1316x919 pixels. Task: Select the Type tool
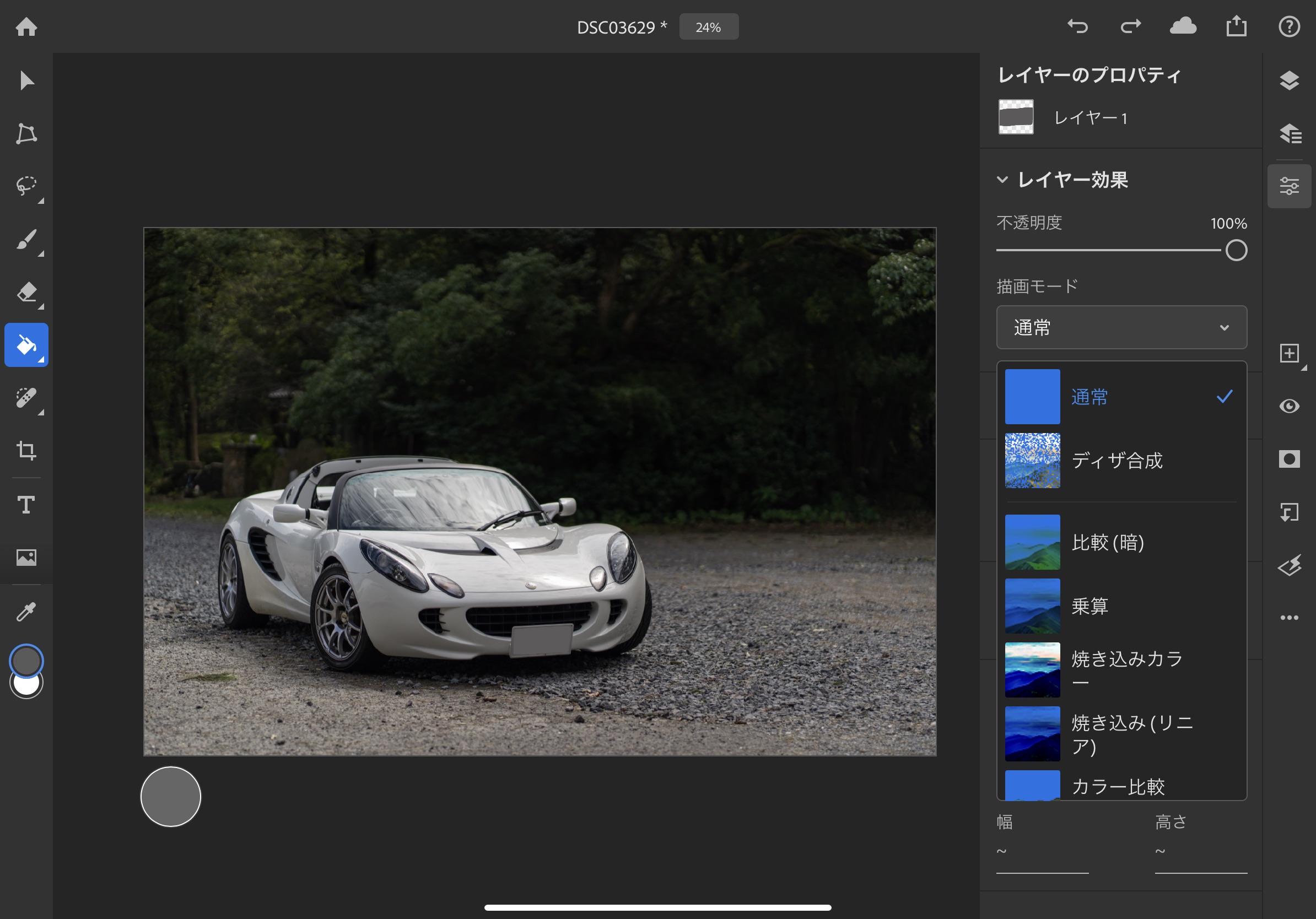pos(26,504)
